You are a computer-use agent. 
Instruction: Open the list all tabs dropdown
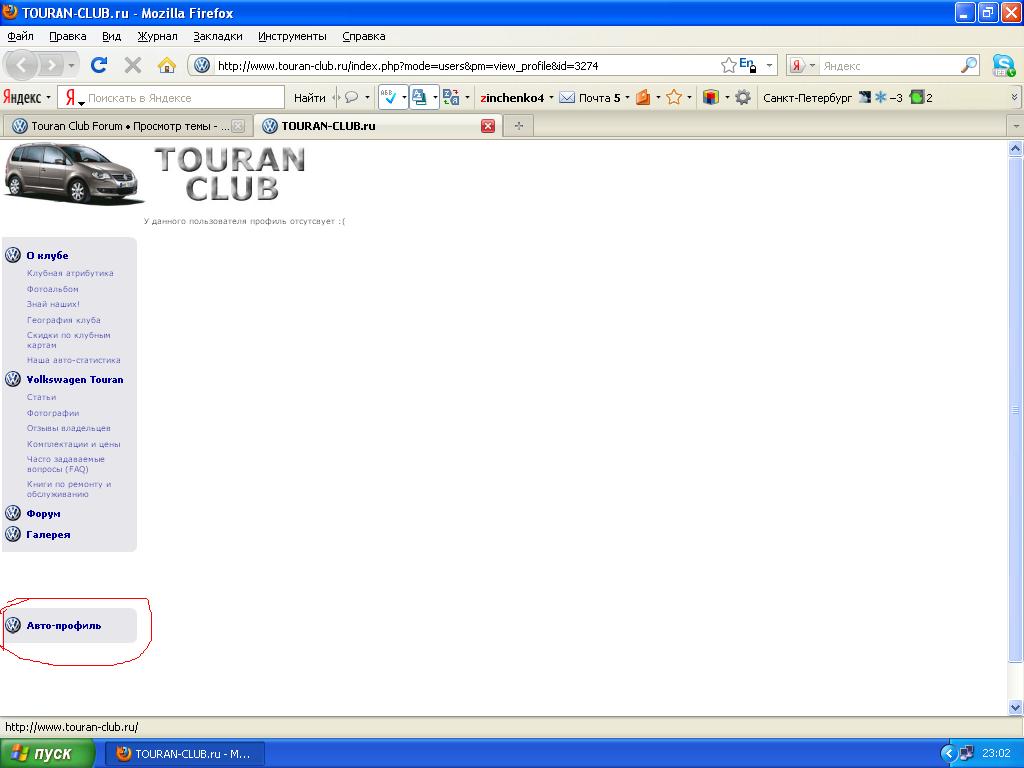pos(1016,125)
